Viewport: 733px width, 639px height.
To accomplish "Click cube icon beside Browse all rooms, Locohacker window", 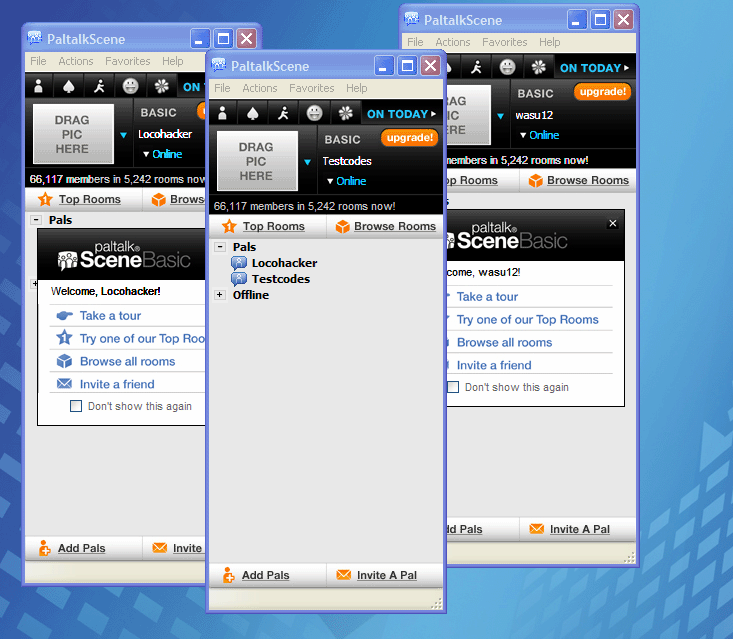I will pos(65,361).
